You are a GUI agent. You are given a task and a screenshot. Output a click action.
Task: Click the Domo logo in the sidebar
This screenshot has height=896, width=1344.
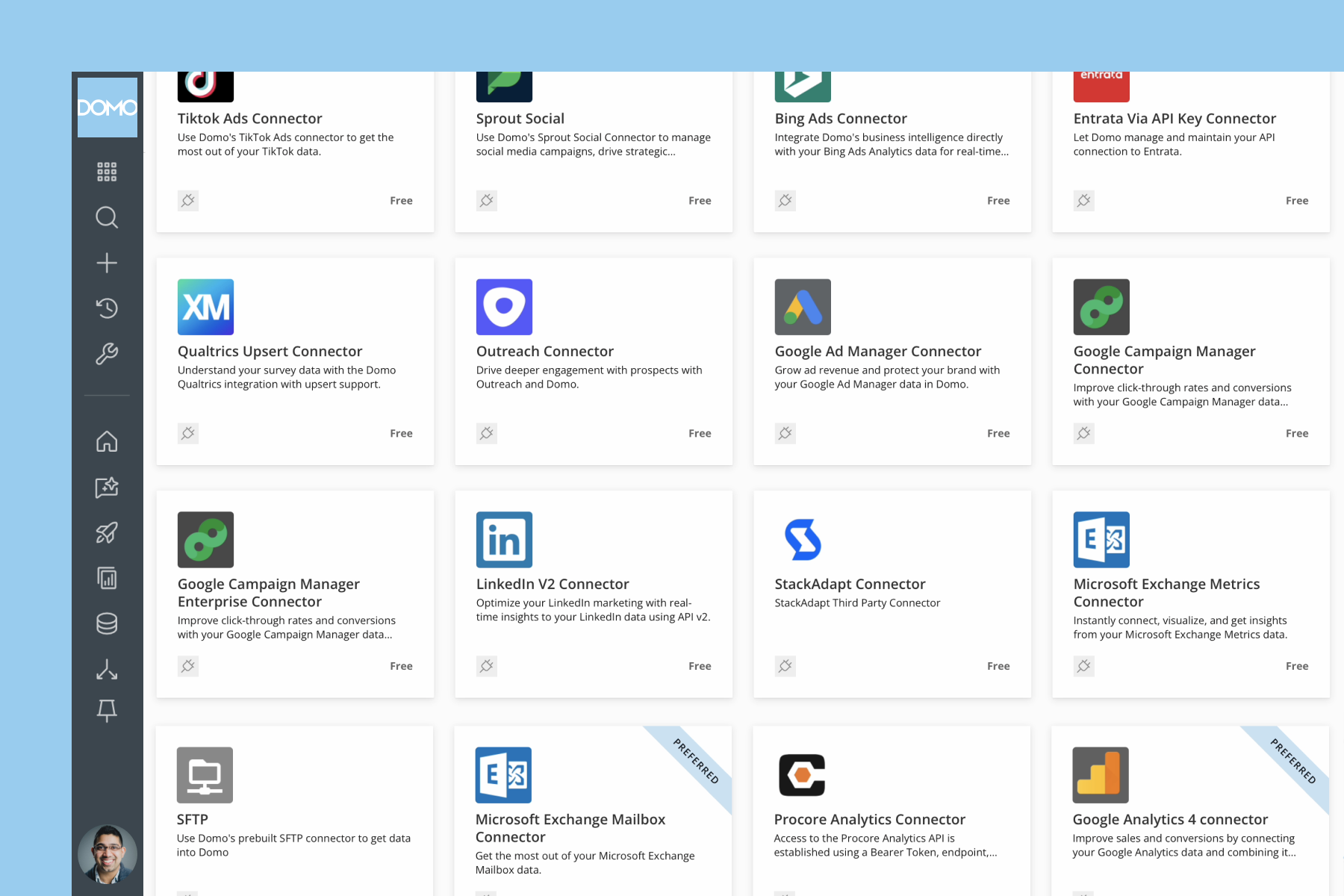click(x=108, y=108)
